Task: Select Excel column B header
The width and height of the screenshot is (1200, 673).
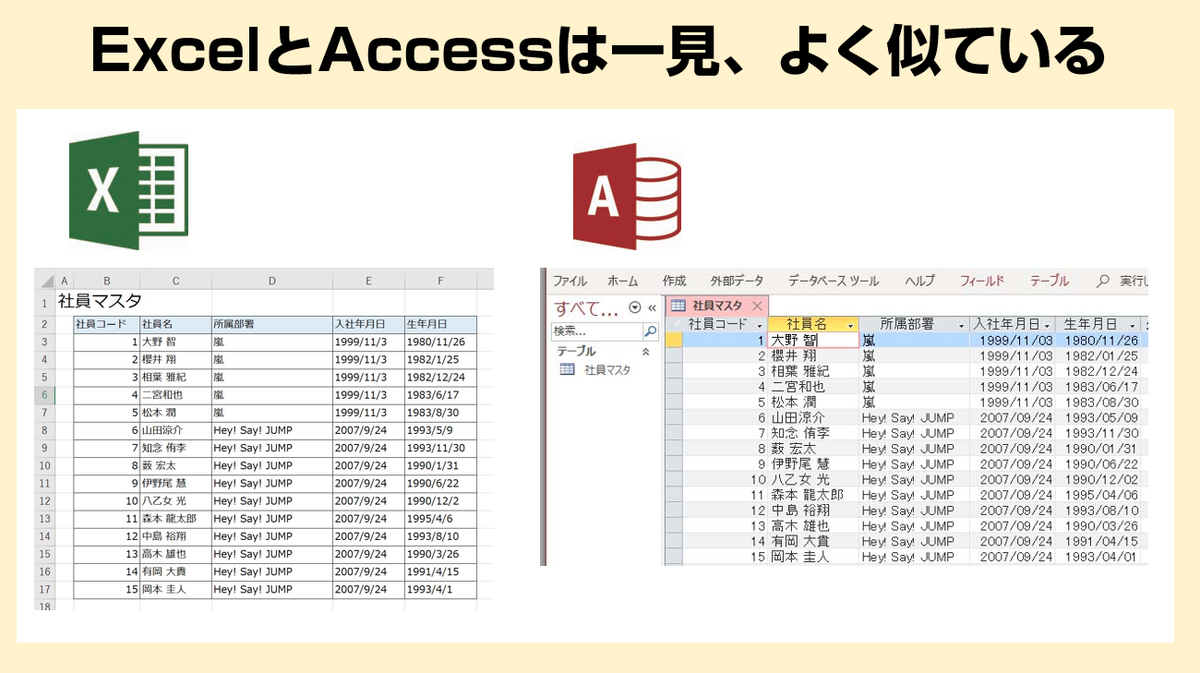Action: pos(106,281)
